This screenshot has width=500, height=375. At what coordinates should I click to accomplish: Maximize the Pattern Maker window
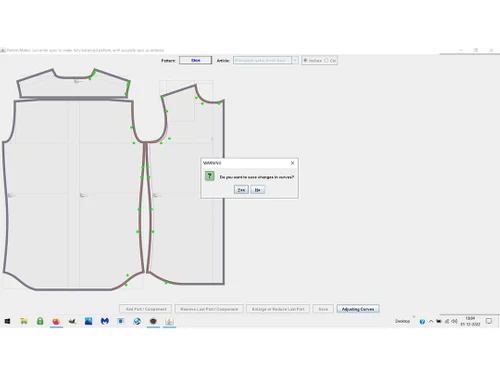click(x=476, y=50)
